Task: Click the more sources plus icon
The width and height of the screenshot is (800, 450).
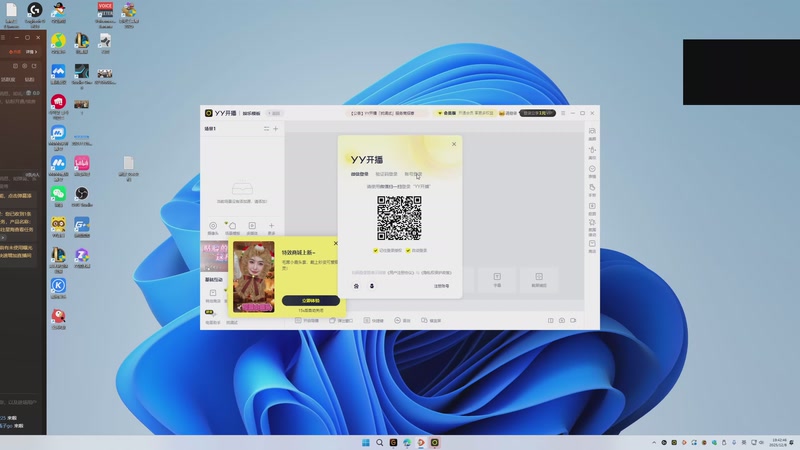Action: [x=271, y=228]
